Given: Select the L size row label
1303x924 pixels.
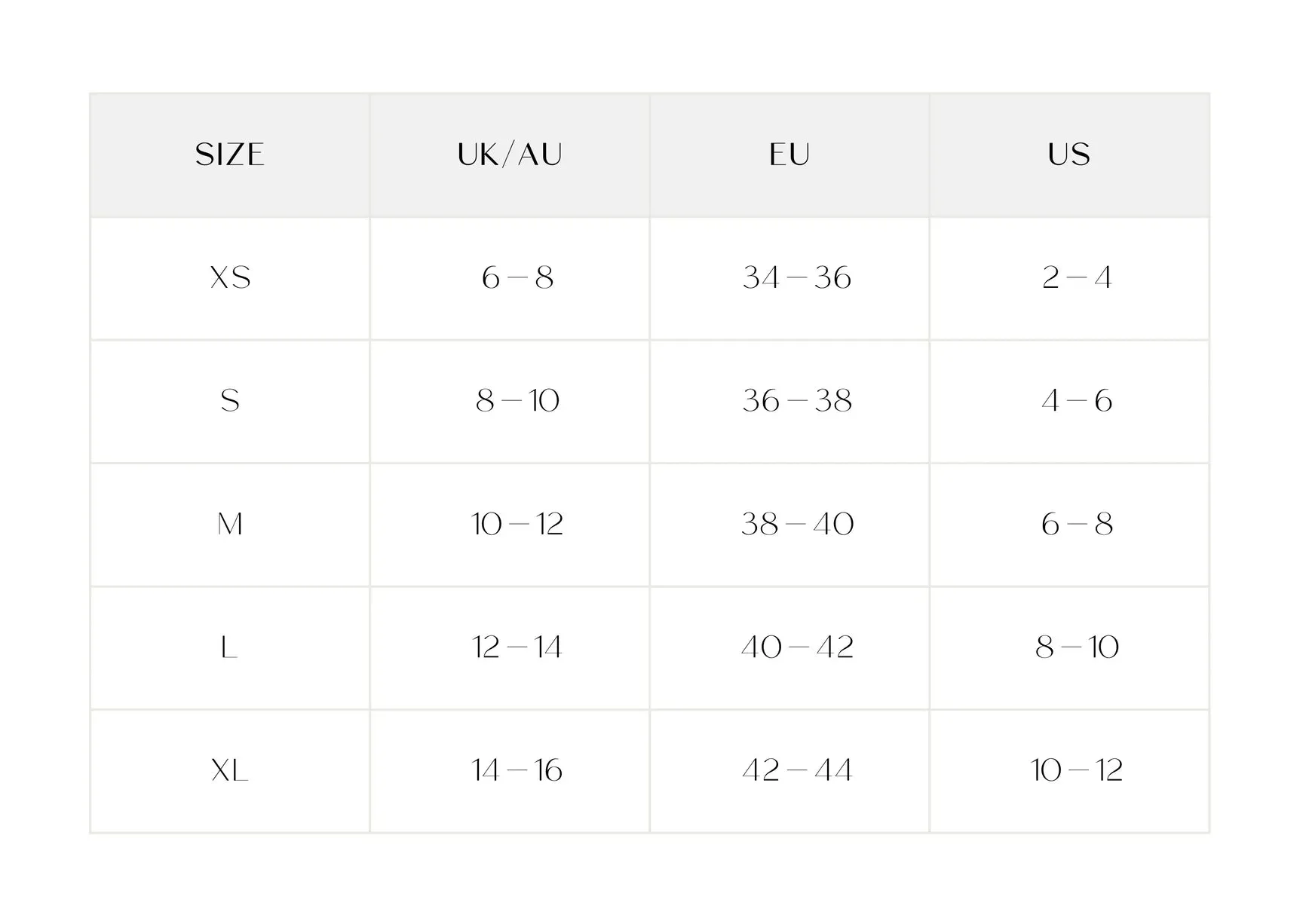Looking at the screenshot, I should (230, 647).
